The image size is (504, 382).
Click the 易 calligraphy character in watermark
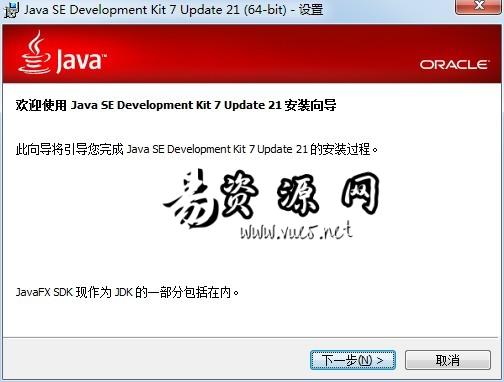pos(190,198)
